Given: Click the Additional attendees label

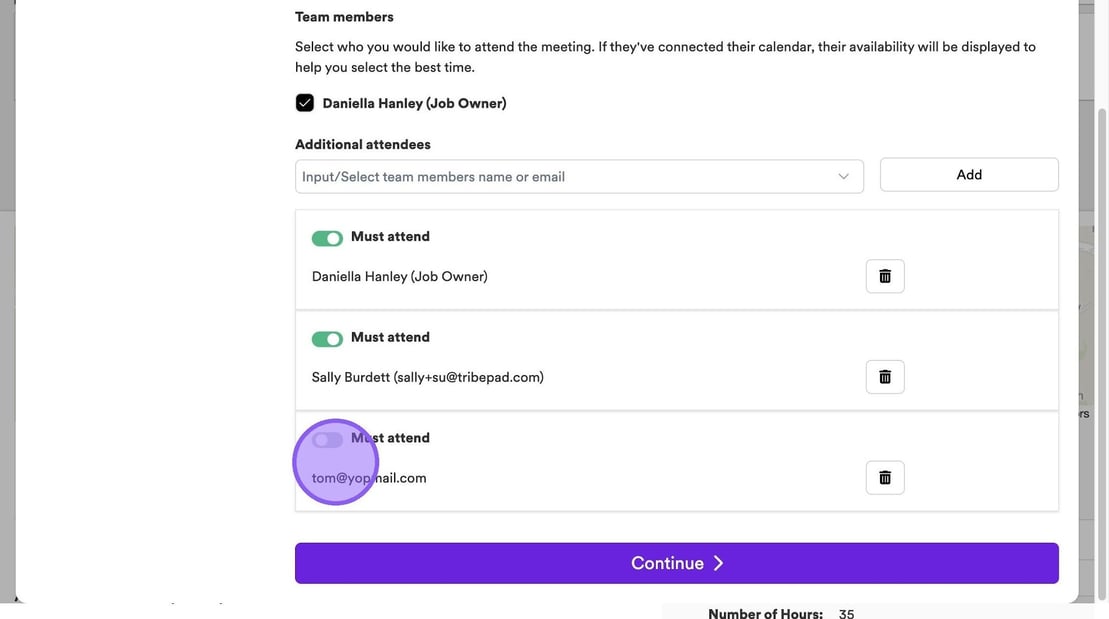Looking at the screenshot, I should [x=362, y=144].
